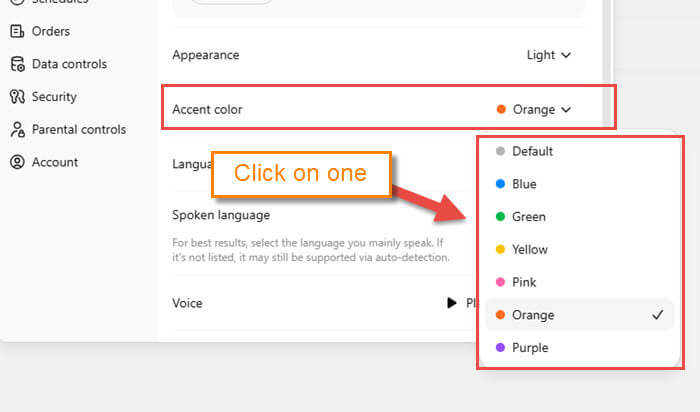
Task: Select Purple accent color option
Action: pyautogui.click(x=530, y=348)
